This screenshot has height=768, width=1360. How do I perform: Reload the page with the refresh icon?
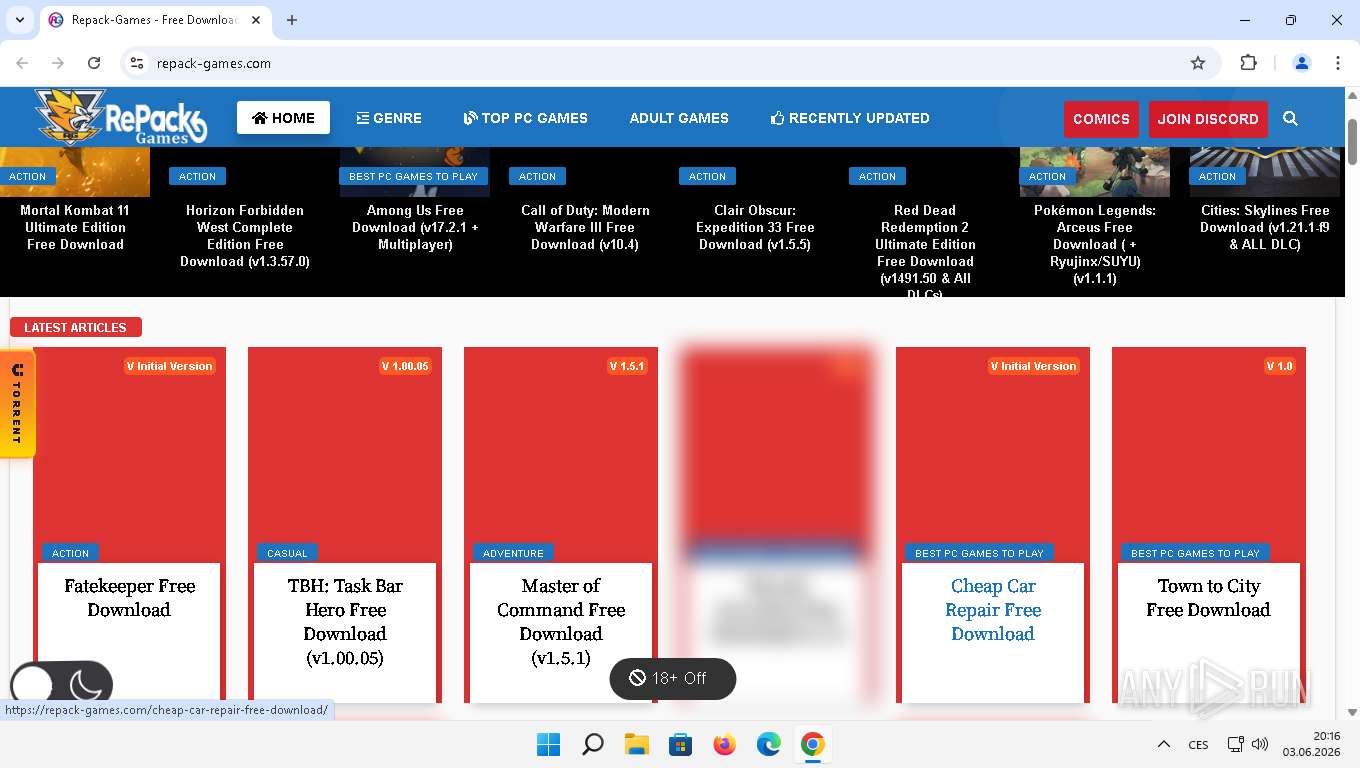tap(94, 63)
